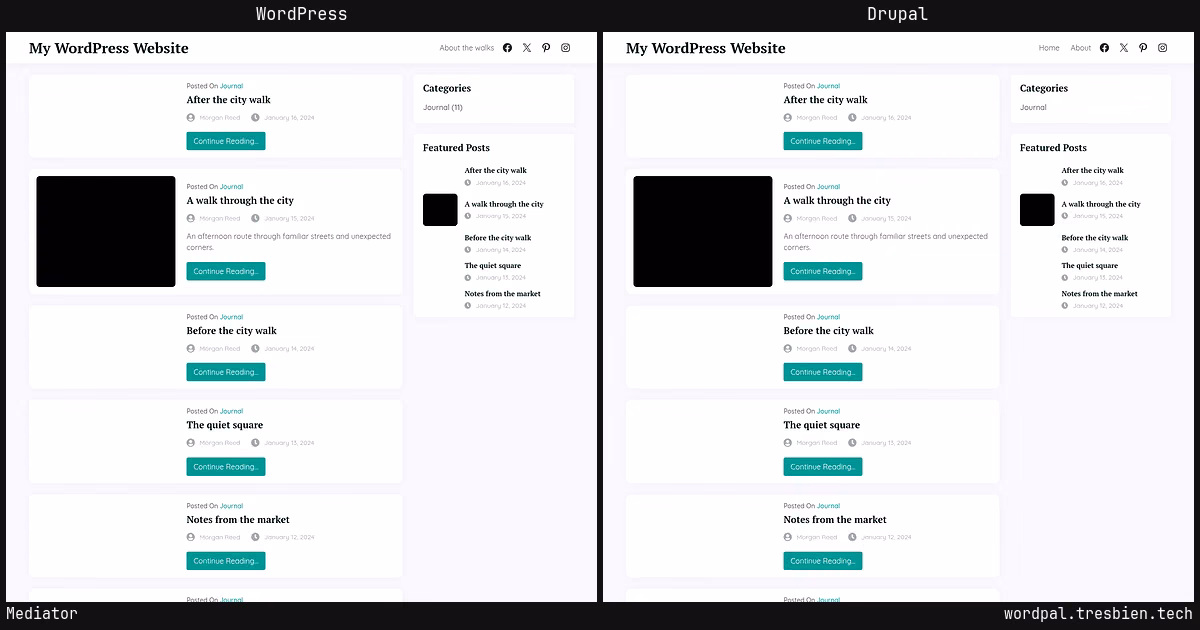Open post title 'After the city walk' in WordPress list
This screenshot has height=630, width=1200.
click(x=229, y=100)
